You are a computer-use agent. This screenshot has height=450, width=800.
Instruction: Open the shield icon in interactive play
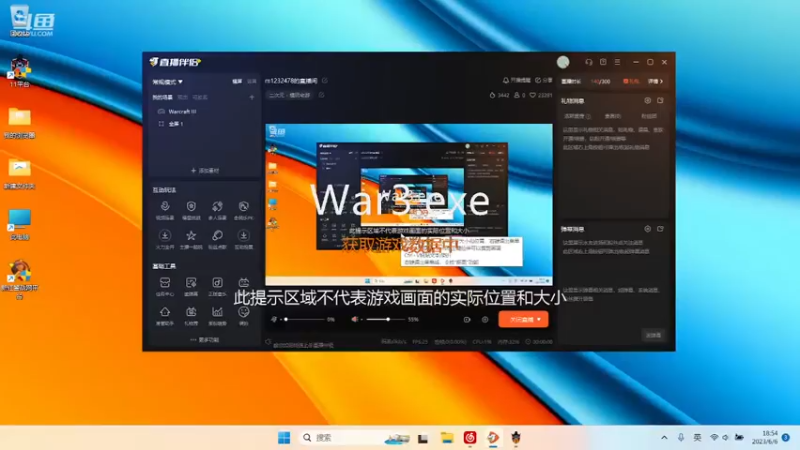coord(191,206)
